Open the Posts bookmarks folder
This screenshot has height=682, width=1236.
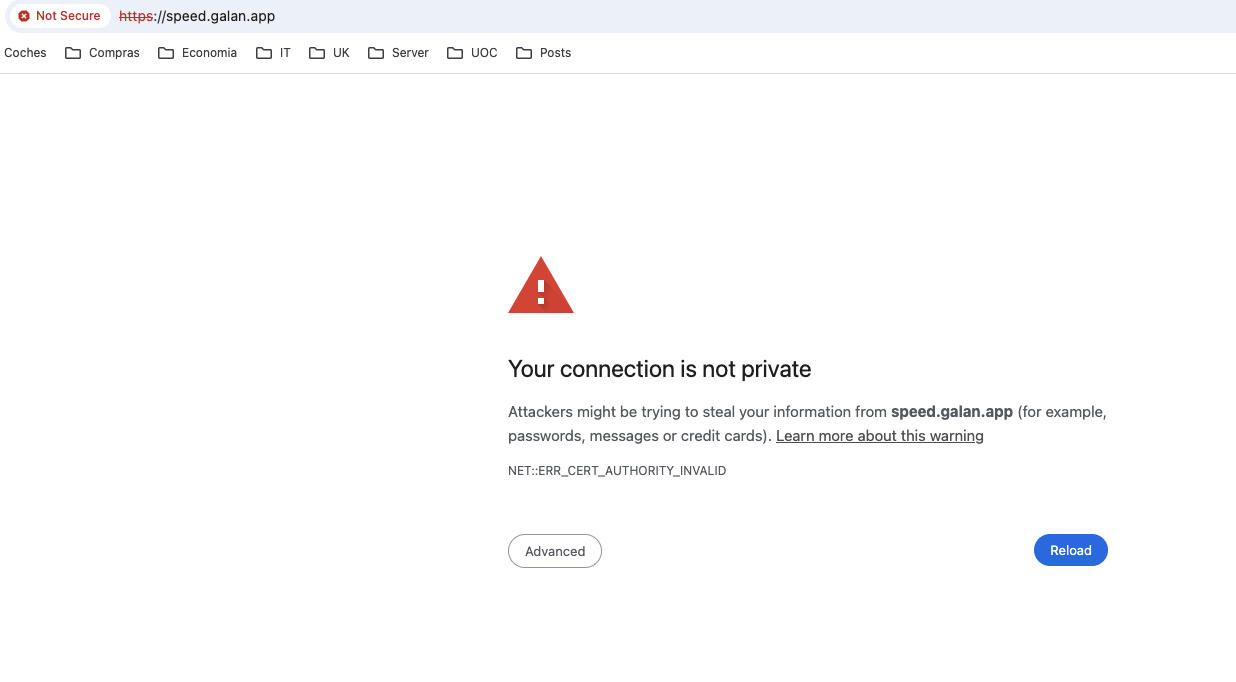(x=543, y=53)
